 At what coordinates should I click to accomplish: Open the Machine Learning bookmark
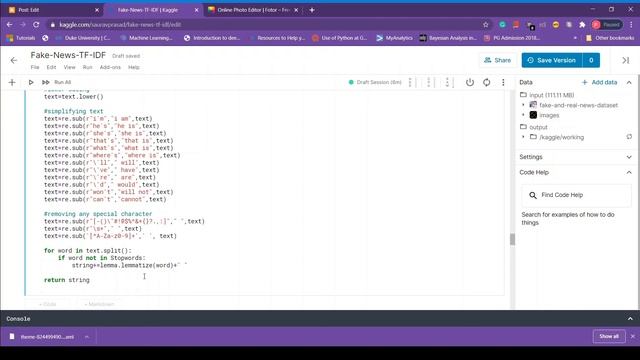coord(147,38)
